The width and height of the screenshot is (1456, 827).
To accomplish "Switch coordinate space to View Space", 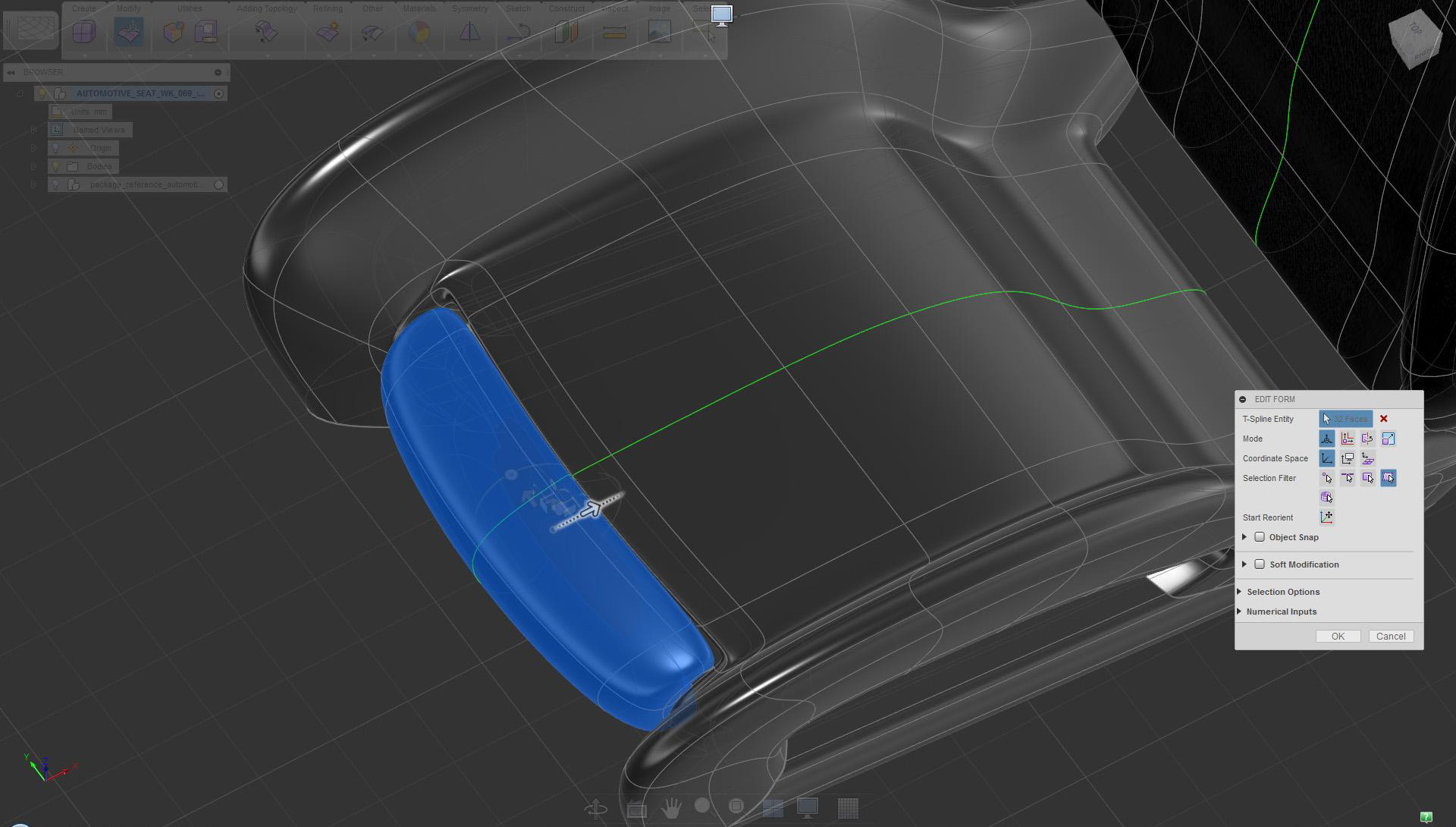I will click(1347, 458).
